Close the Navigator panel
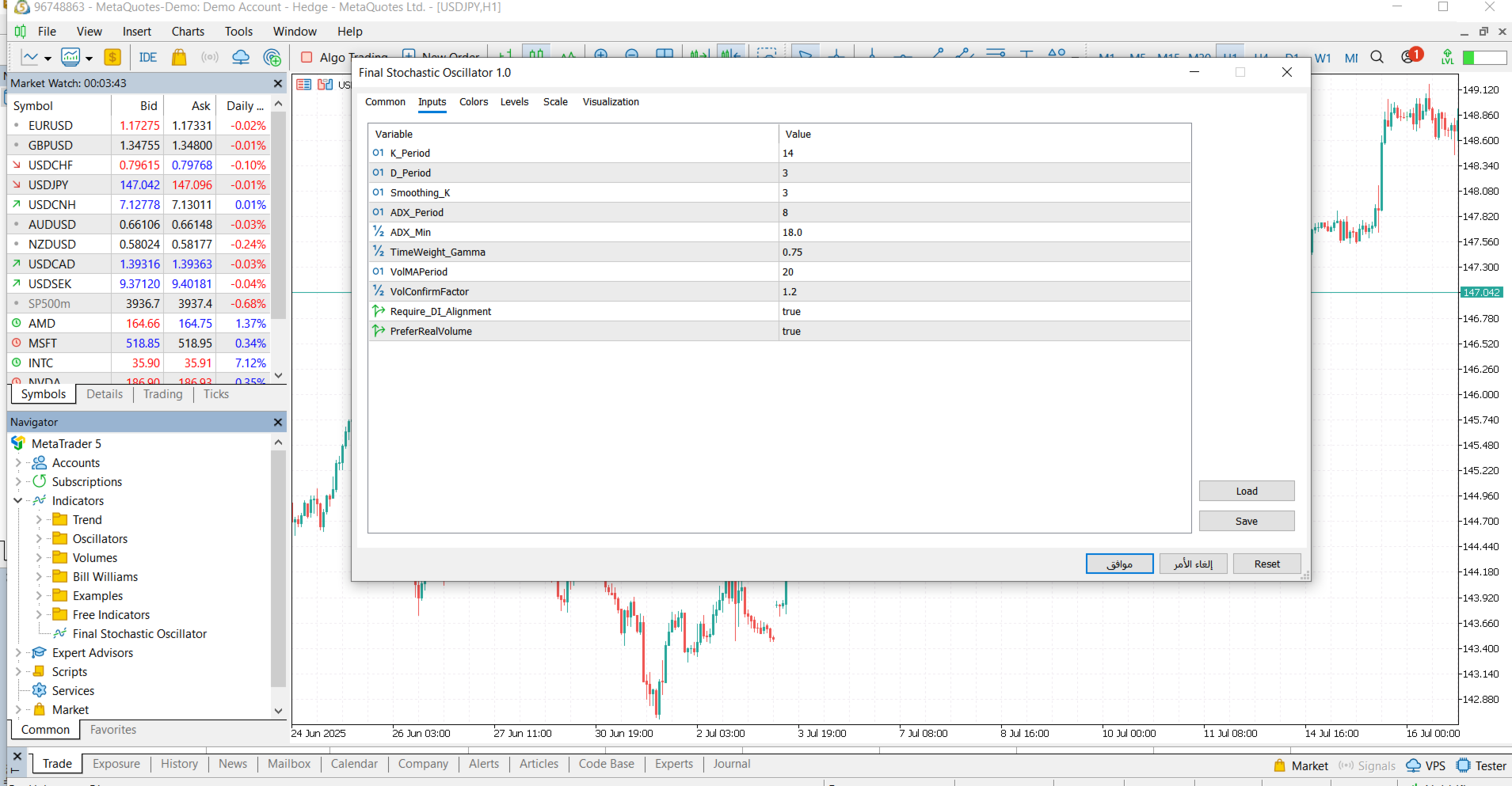Image resolution: width=1512 pixels, height=786 pixels. pyautogui.click(x=278, y=422)
